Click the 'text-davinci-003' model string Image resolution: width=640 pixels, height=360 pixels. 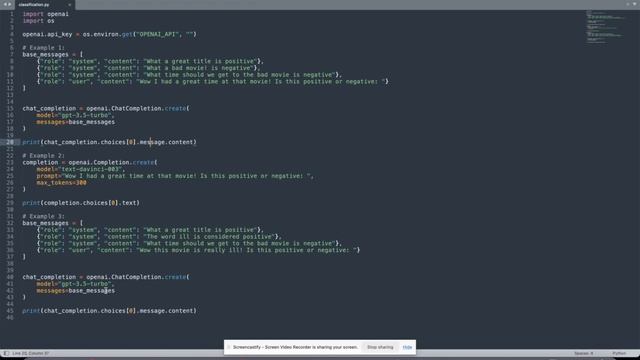coord(91,169)
